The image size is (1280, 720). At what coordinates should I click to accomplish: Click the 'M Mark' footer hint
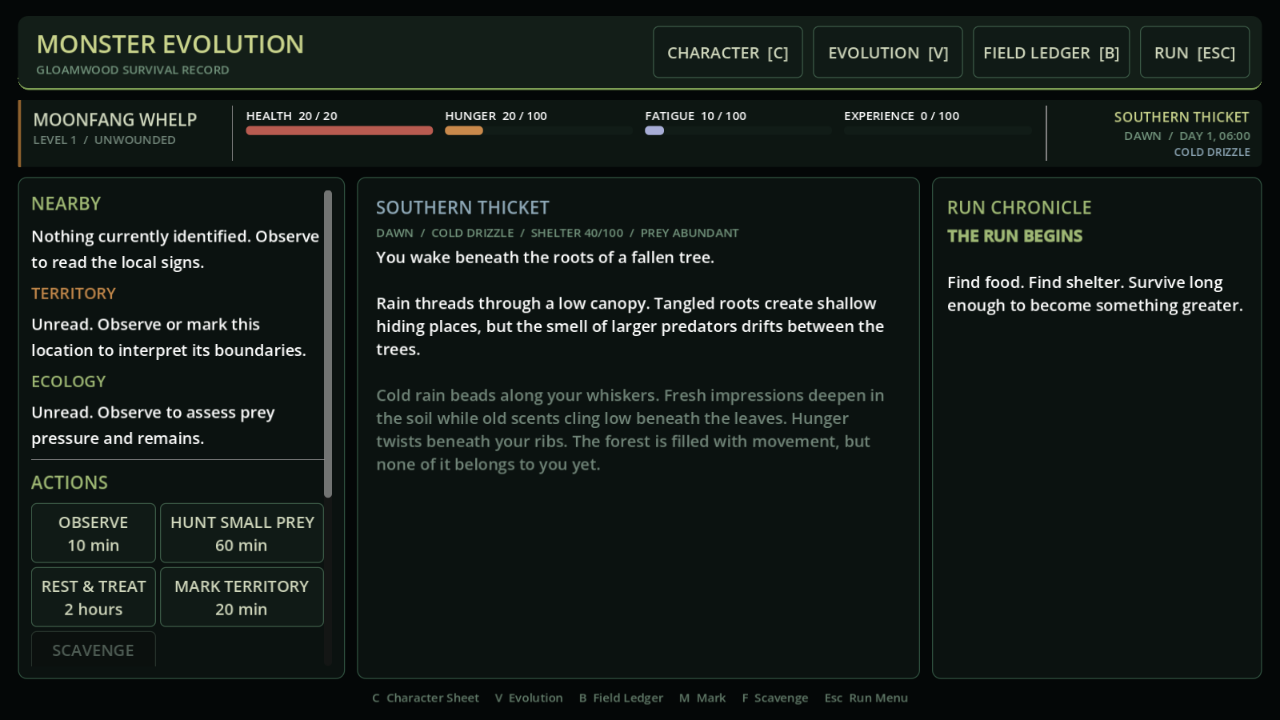[x=703, y=698]
